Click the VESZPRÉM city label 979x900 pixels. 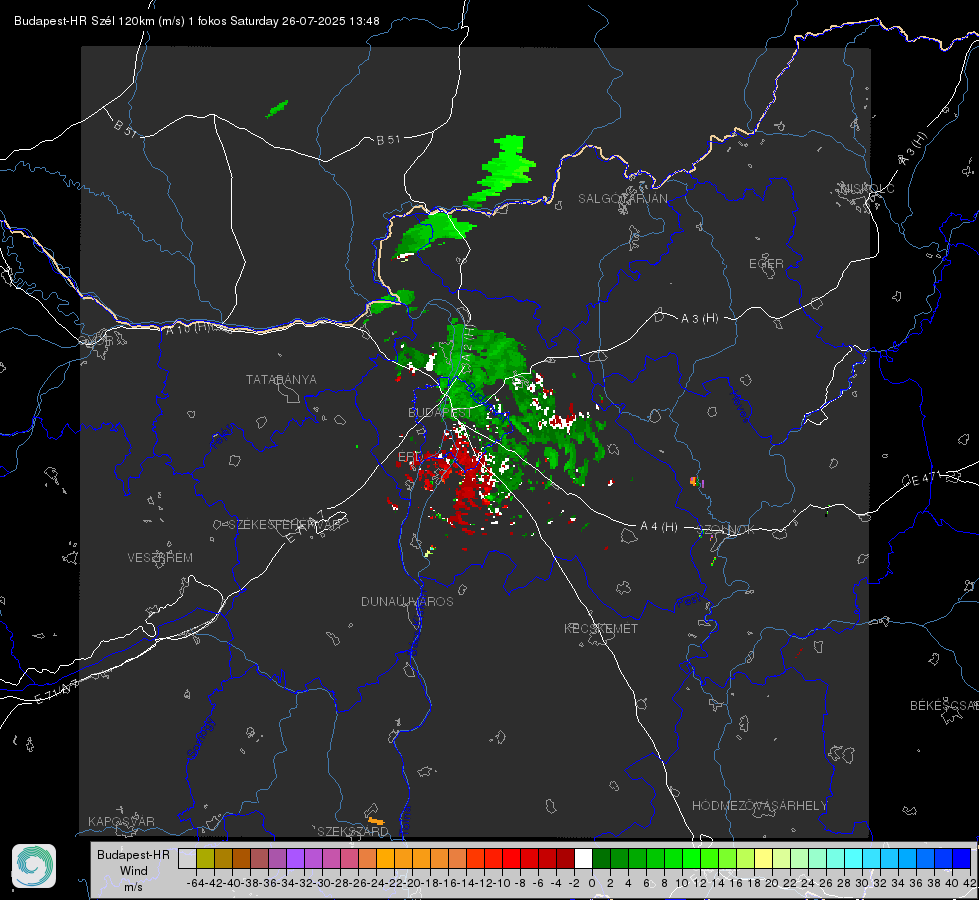[160, 558]
